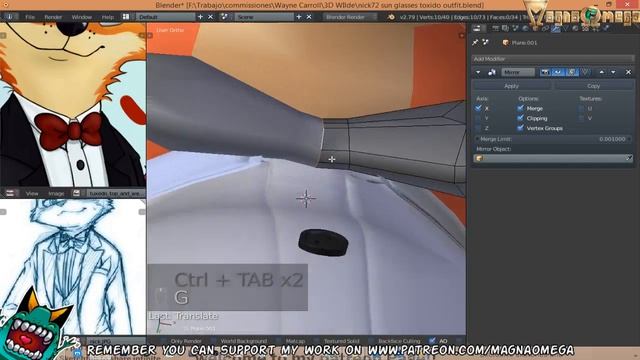Remove the Mirror modifier
This screenshot has height=360, width=640.
(x=628, y=72)
